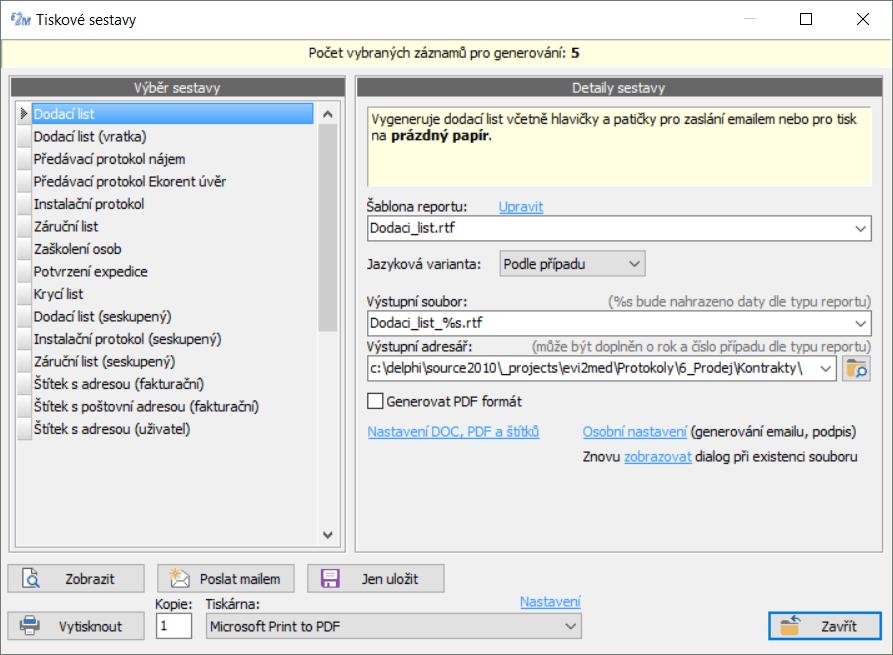Click the Detaily sestavy panel header

(619, 88)
